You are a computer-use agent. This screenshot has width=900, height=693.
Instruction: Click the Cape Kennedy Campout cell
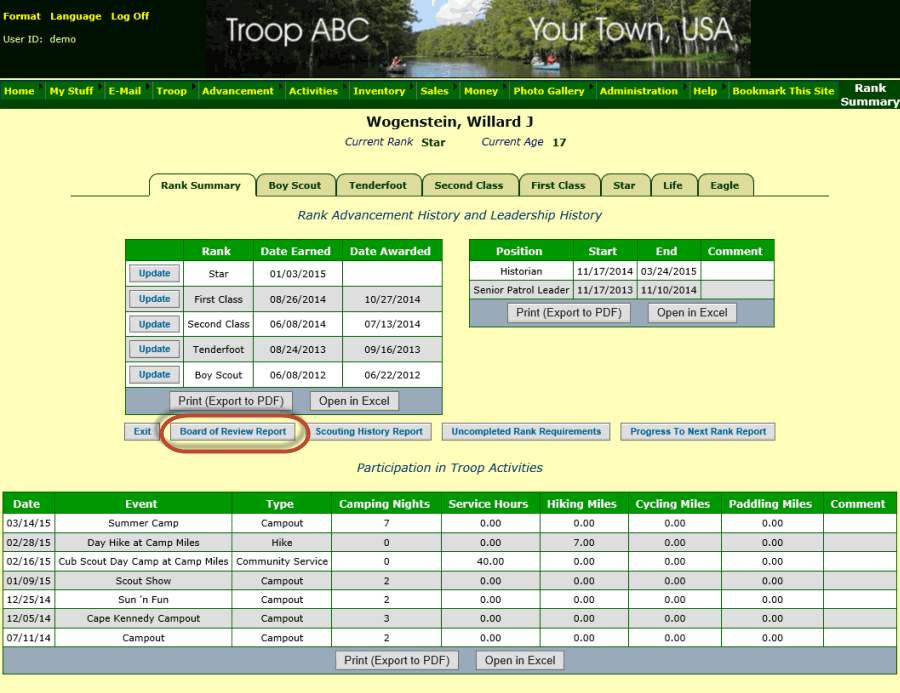coord(143,618)
